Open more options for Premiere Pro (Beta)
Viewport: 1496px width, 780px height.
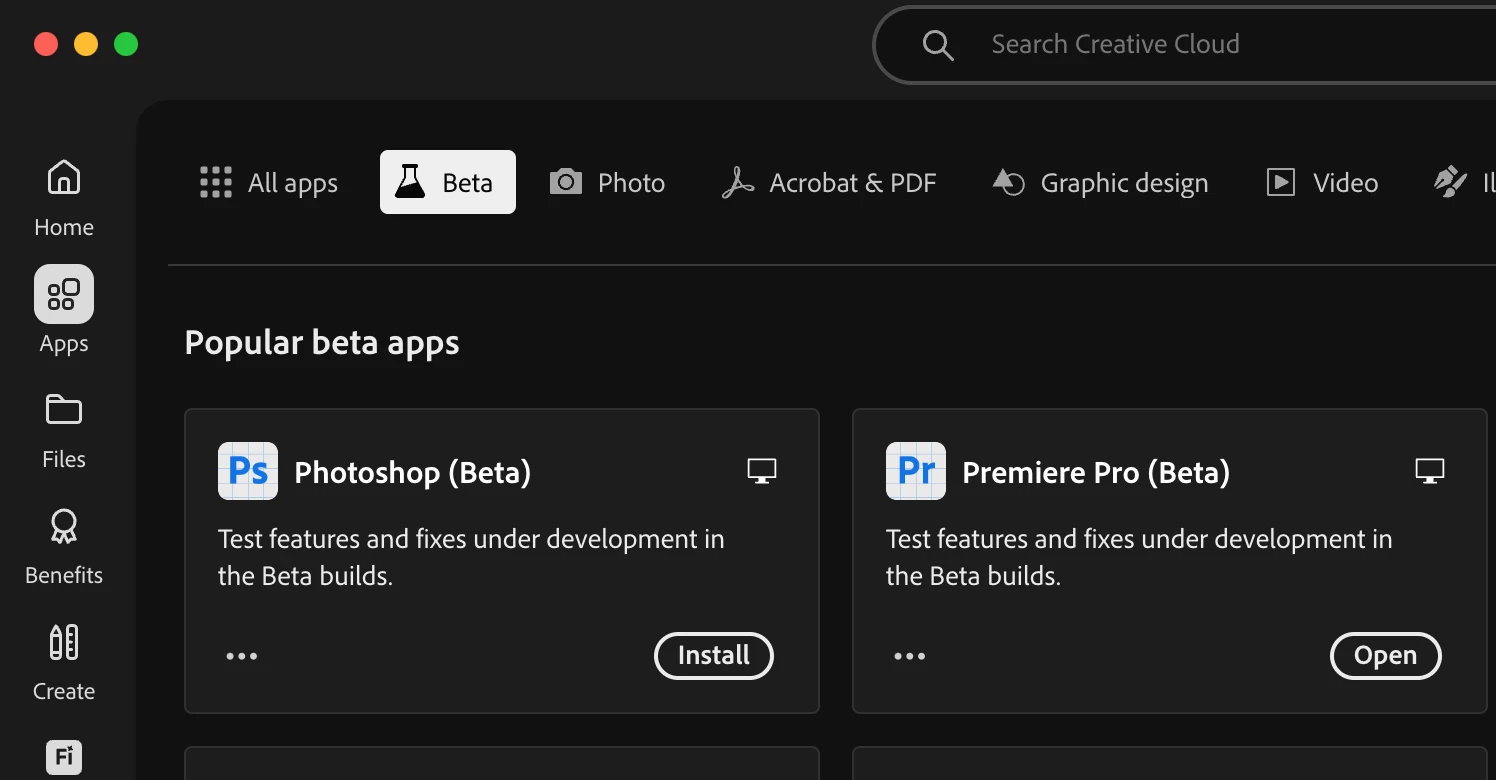910,657
